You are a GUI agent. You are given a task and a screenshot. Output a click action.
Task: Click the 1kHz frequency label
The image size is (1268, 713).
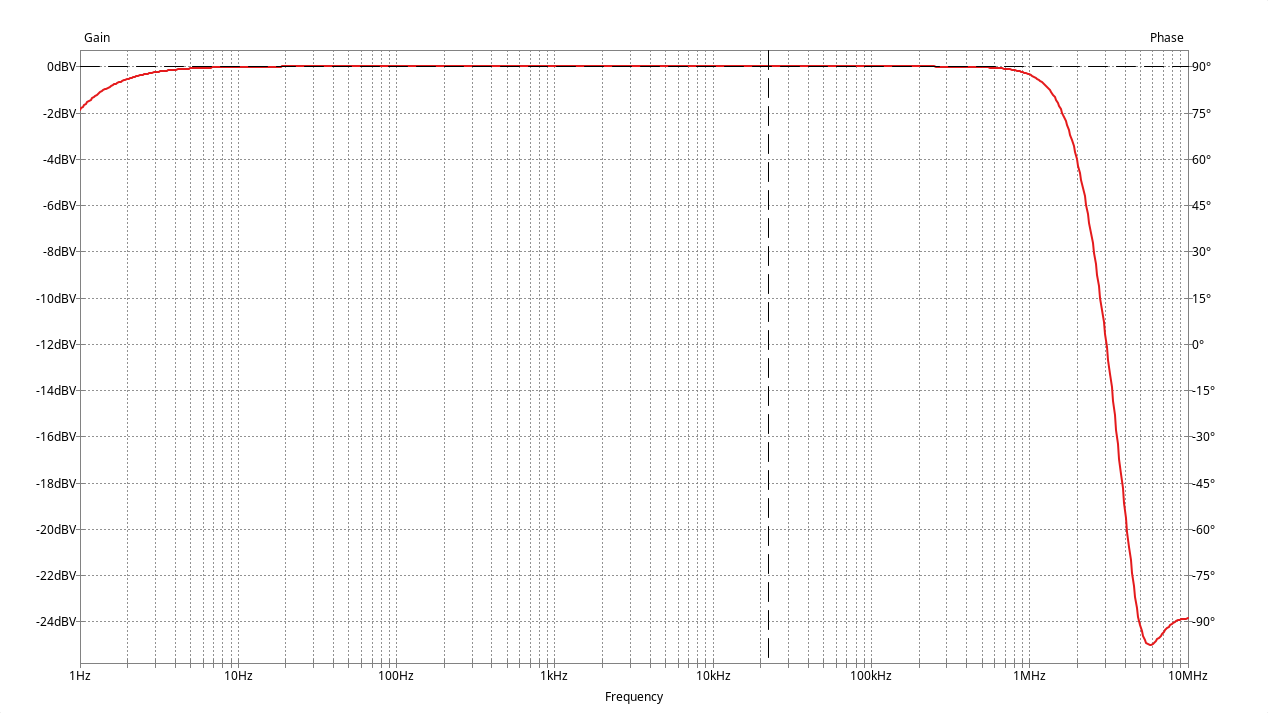[554, 676]
